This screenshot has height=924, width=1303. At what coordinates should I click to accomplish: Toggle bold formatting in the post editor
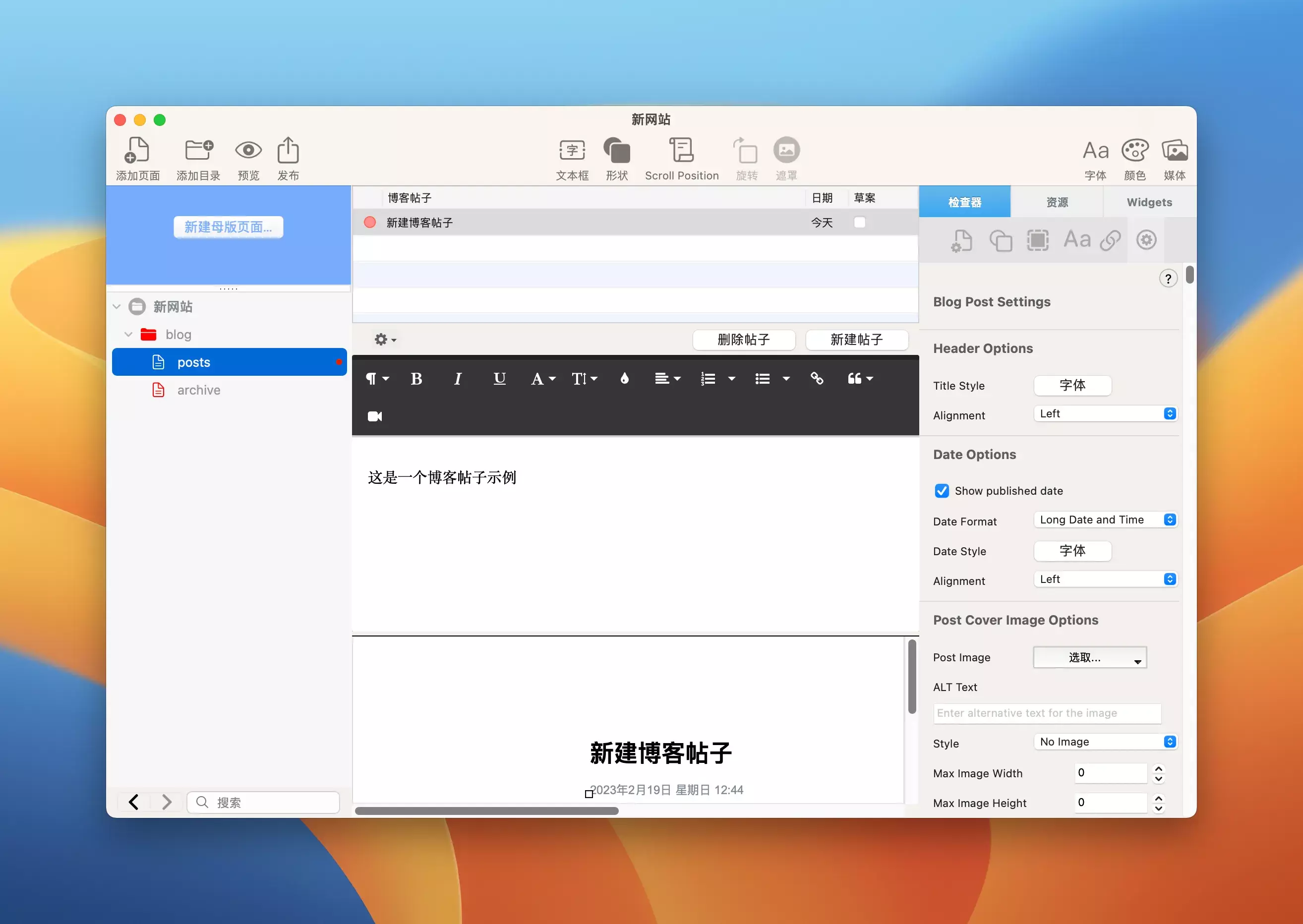coord(416,379)
